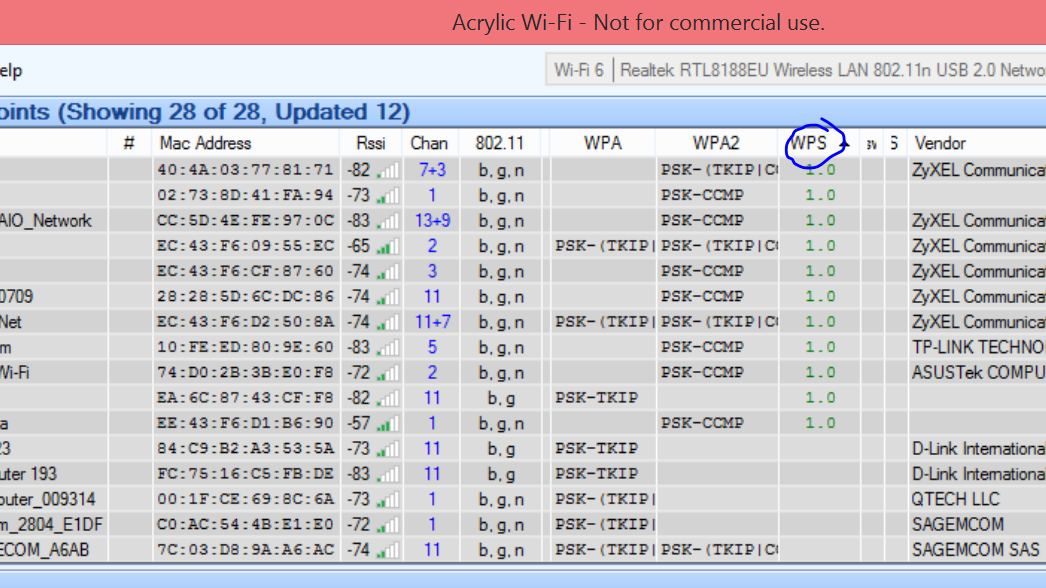Click signal icon for 40:4A:03:77:81:71
Screen dimensions: 1046x588
[388, 170]
